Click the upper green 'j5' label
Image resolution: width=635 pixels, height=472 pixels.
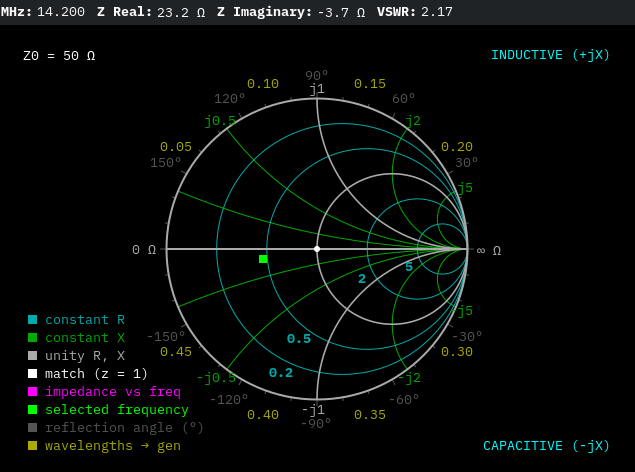(x=465, y=188)
